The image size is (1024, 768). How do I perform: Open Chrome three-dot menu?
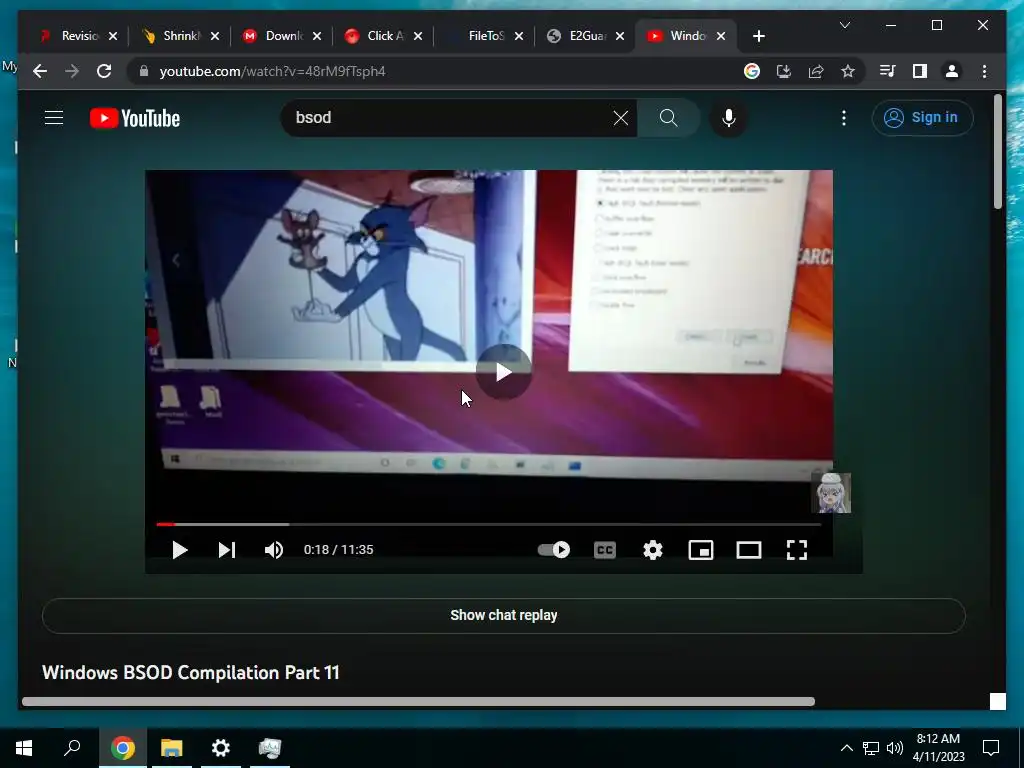984,71
